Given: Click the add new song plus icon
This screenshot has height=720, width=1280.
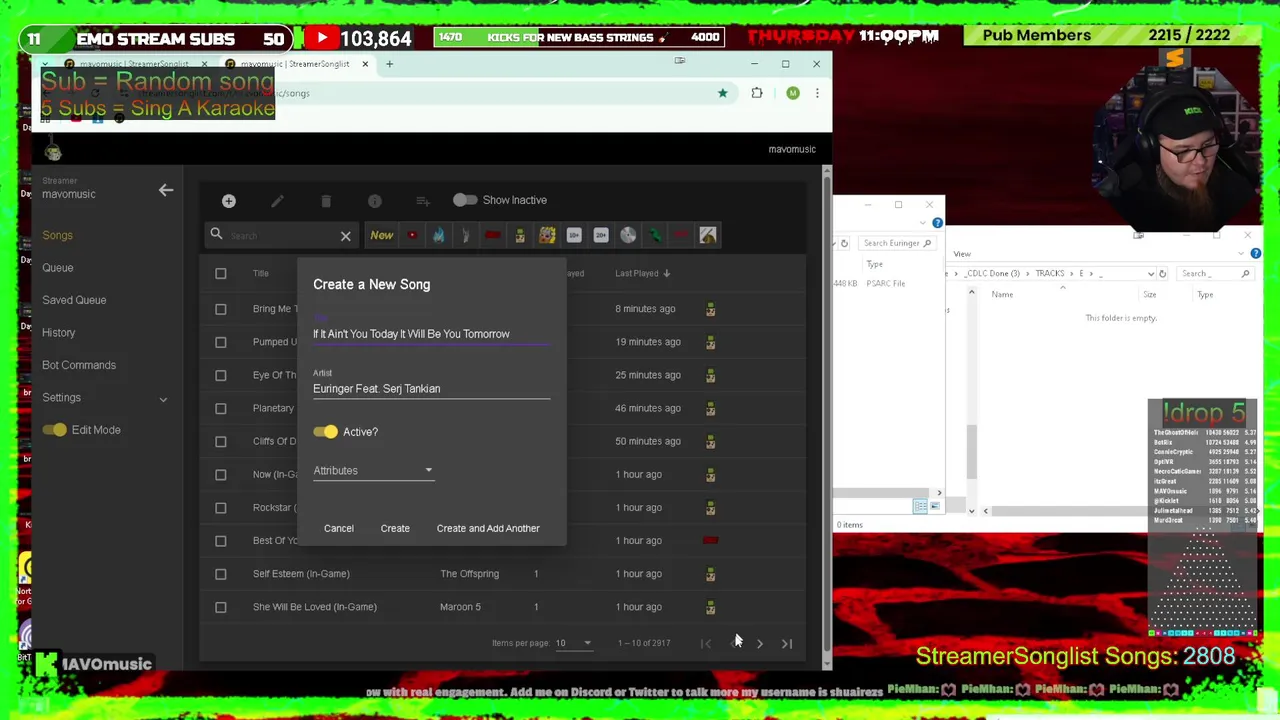Looking at the screenshot, I should [x=228, y=201].
